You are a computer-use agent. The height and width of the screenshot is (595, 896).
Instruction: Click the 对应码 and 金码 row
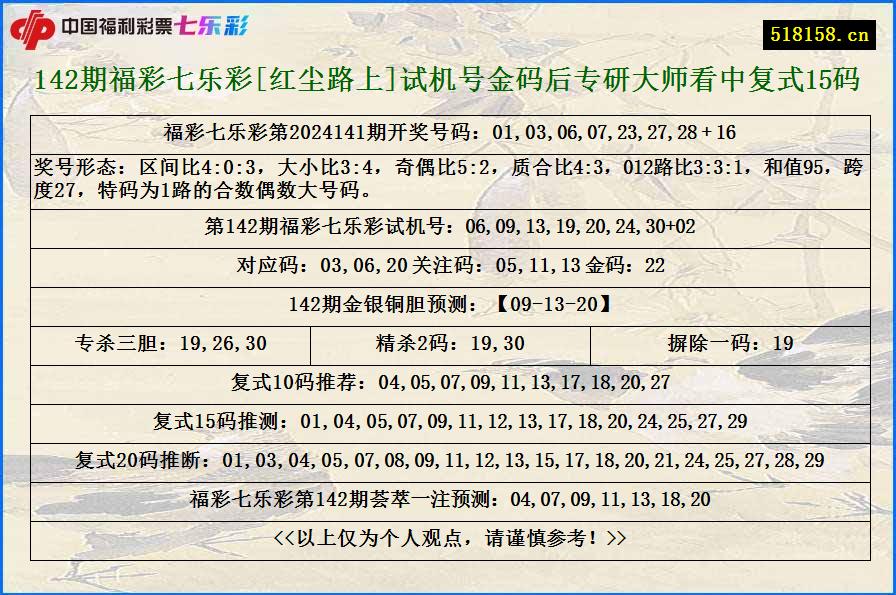[448, 267]
